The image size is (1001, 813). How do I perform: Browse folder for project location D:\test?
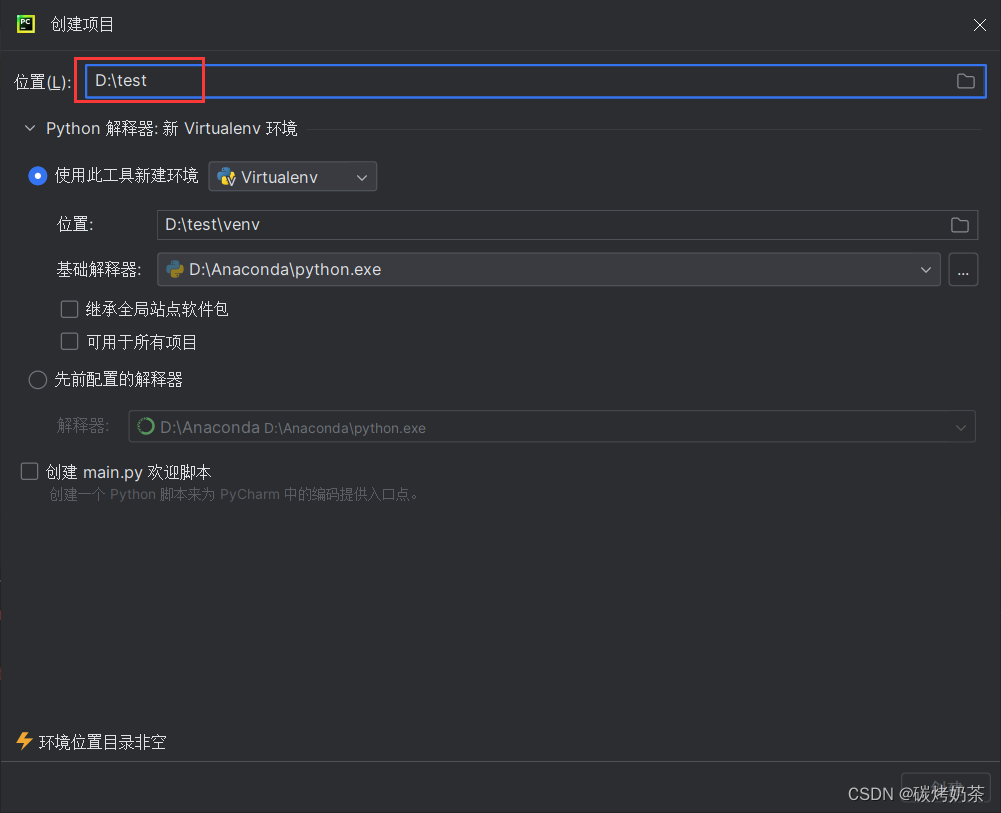965,81
